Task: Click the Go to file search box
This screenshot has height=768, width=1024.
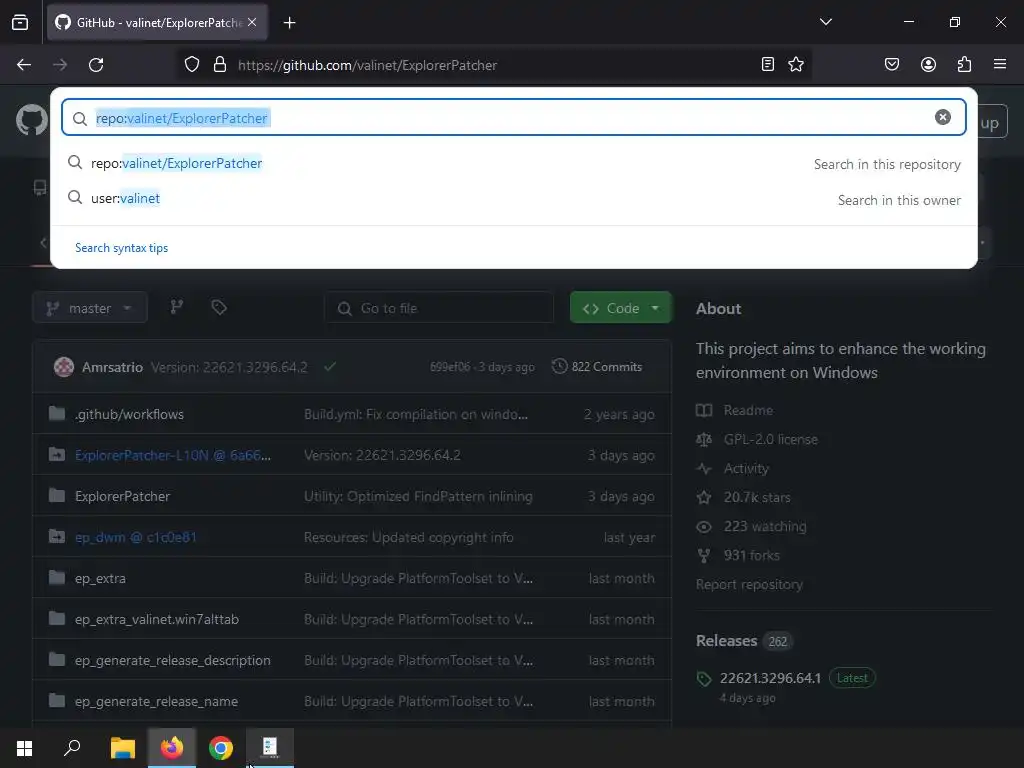Action: click(x=439, y=308)
